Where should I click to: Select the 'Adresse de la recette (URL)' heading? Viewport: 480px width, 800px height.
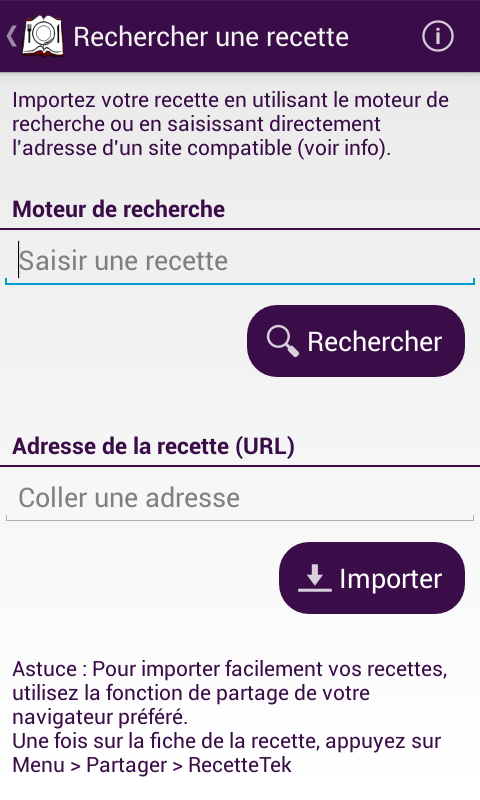pos(153,446)
